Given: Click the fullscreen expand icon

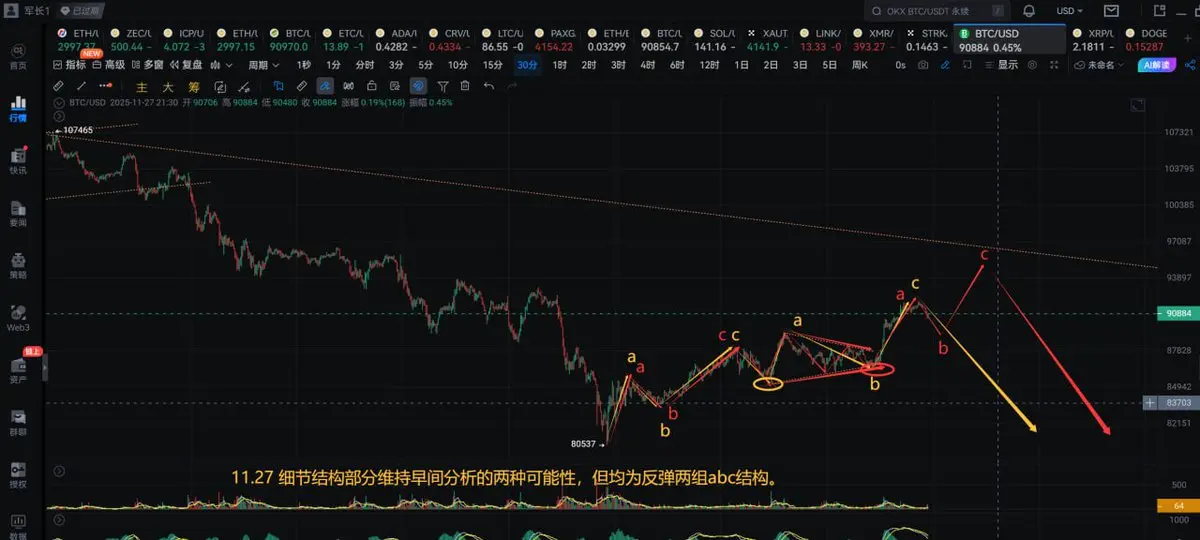Looking at the screenshot, I should point(1054,64).
